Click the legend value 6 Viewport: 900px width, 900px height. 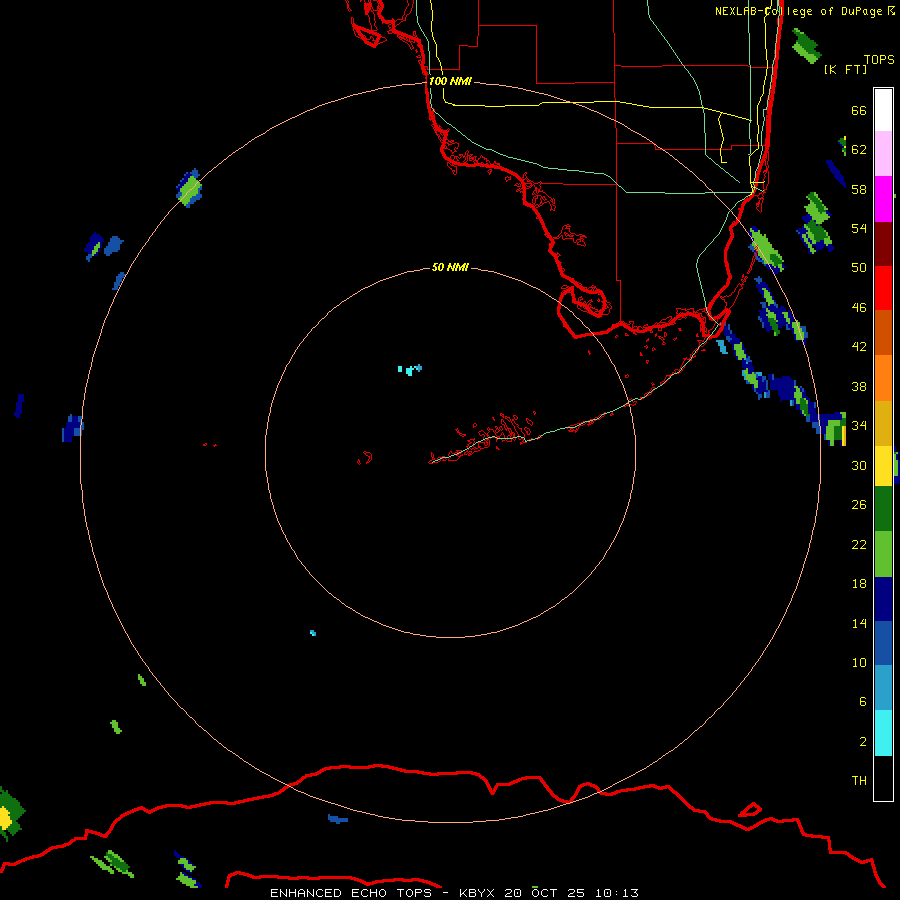coord(863,701)
